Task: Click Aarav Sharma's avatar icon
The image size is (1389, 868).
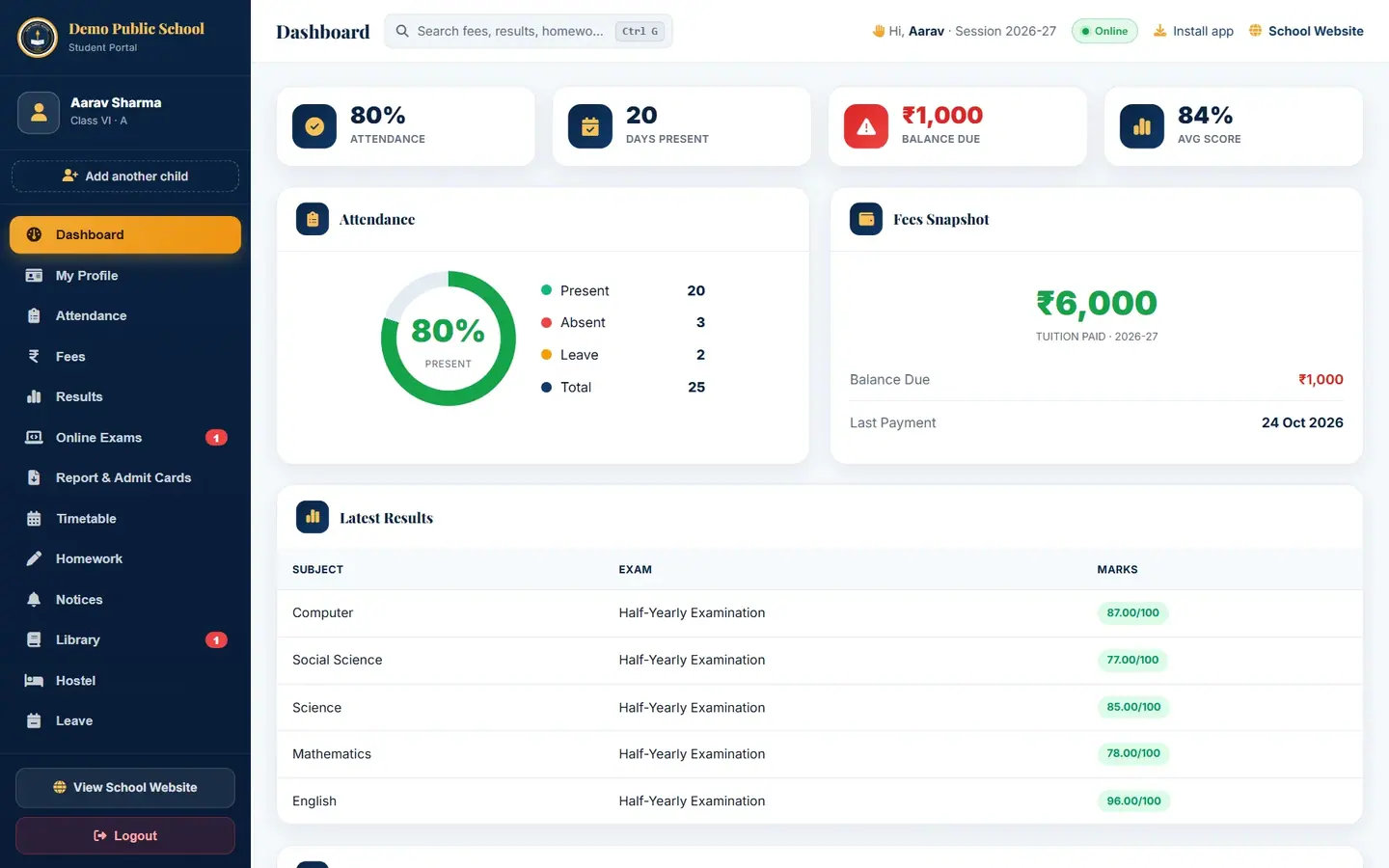Action: 39,112
